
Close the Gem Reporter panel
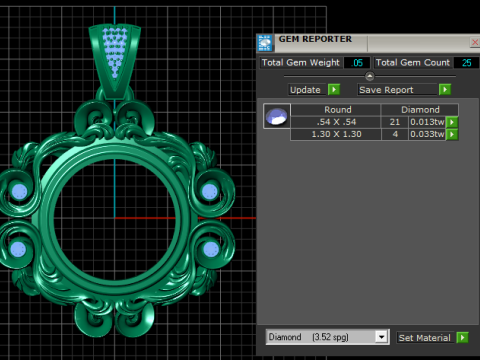[475, 42]
